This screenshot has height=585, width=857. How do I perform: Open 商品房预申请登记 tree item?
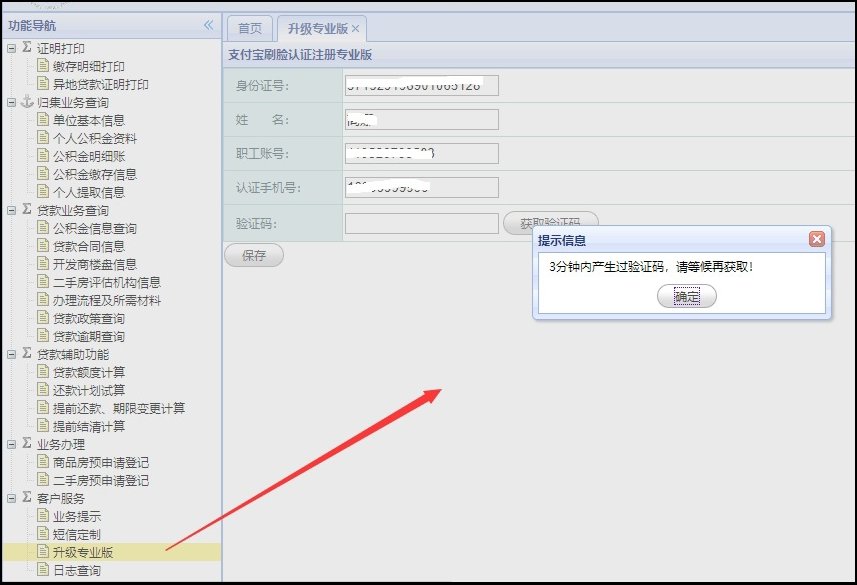[x=101, y=463]
